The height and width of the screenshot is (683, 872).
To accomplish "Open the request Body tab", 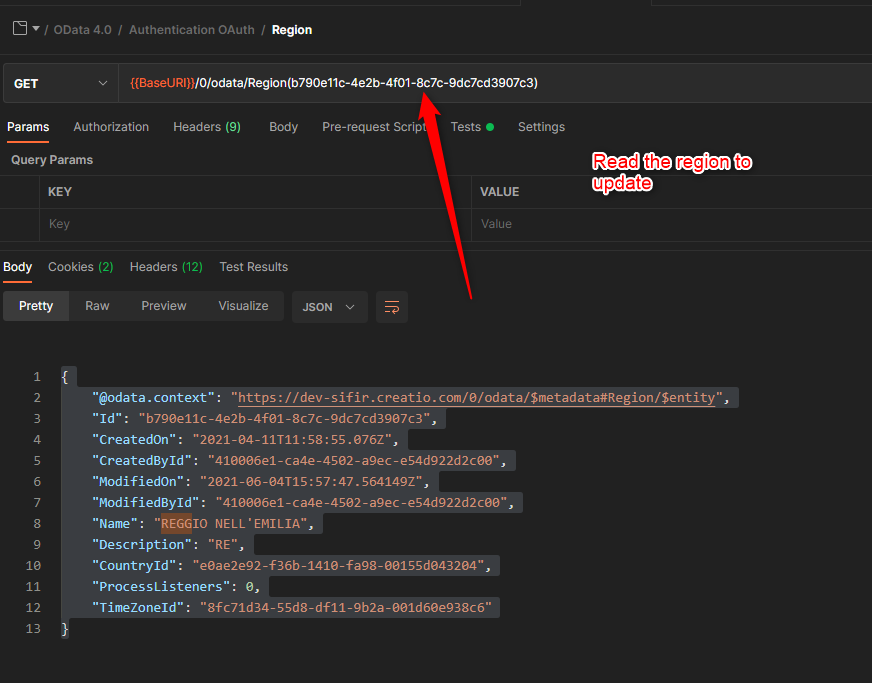I will (x=284, y=127).
